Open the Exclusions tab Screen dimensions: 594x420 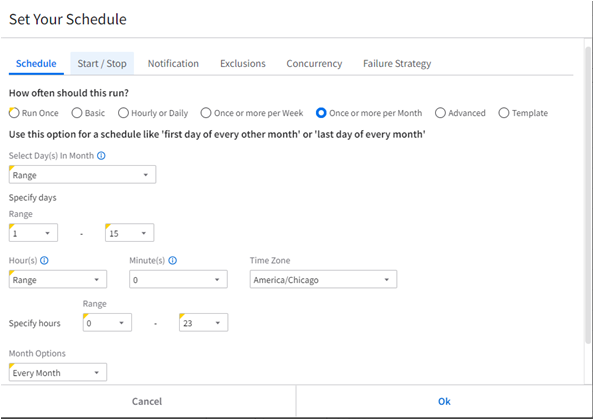click(243, 64)
